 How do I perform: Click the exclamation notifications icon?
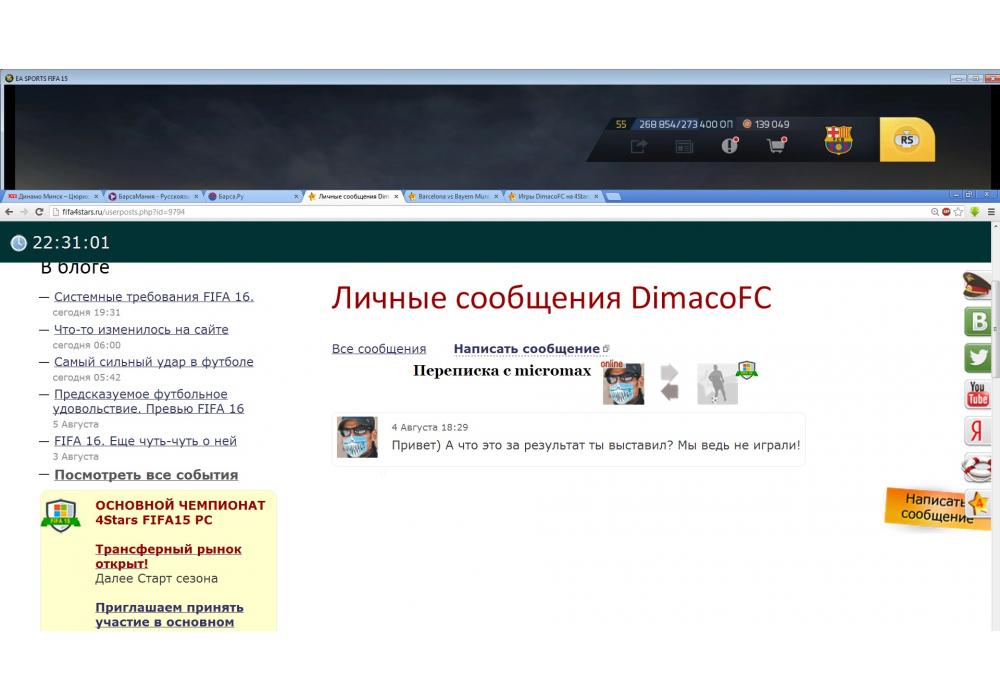click(730, 146)
